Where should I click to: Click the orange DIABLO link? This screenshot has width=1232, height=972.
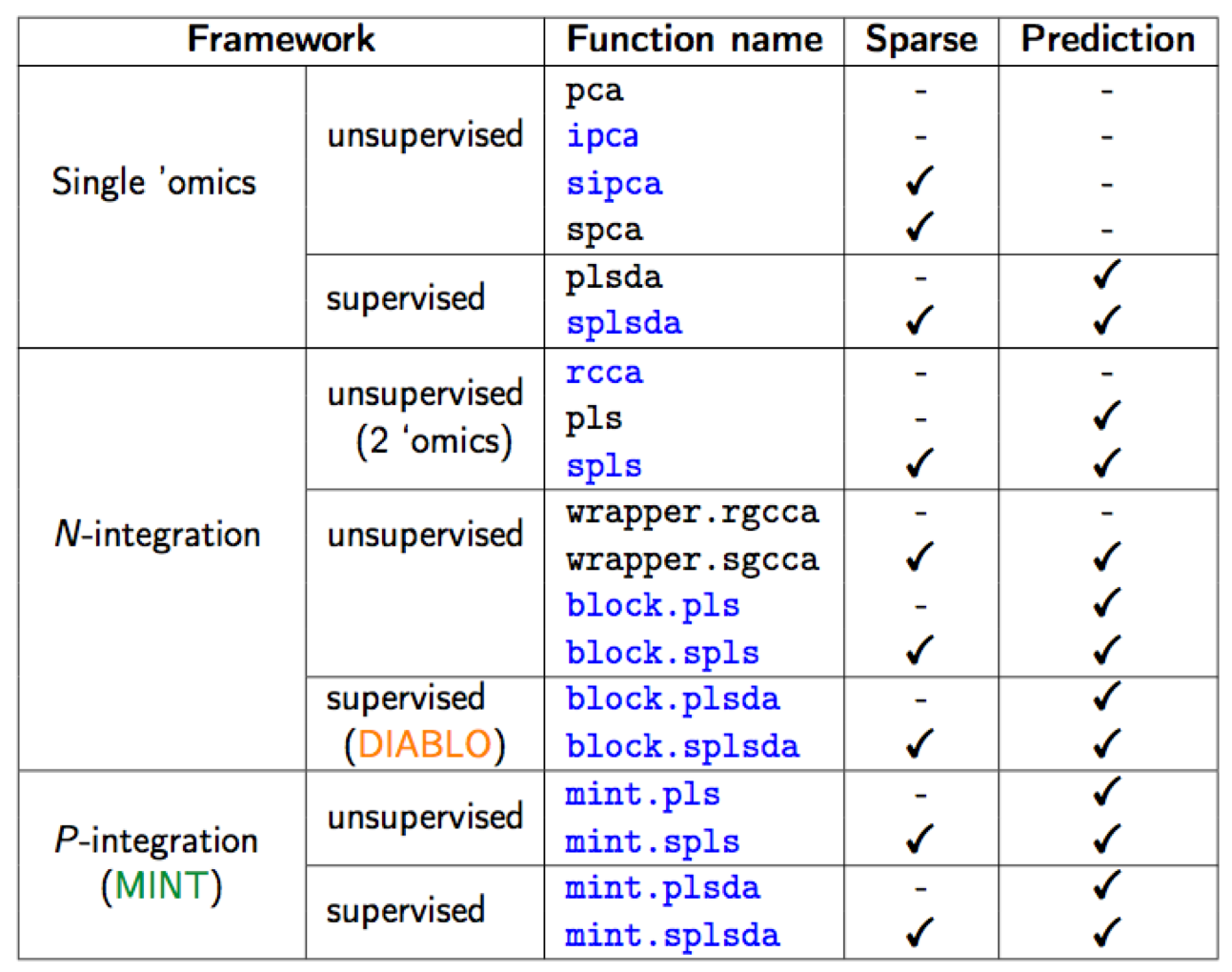tap(425, 744)
